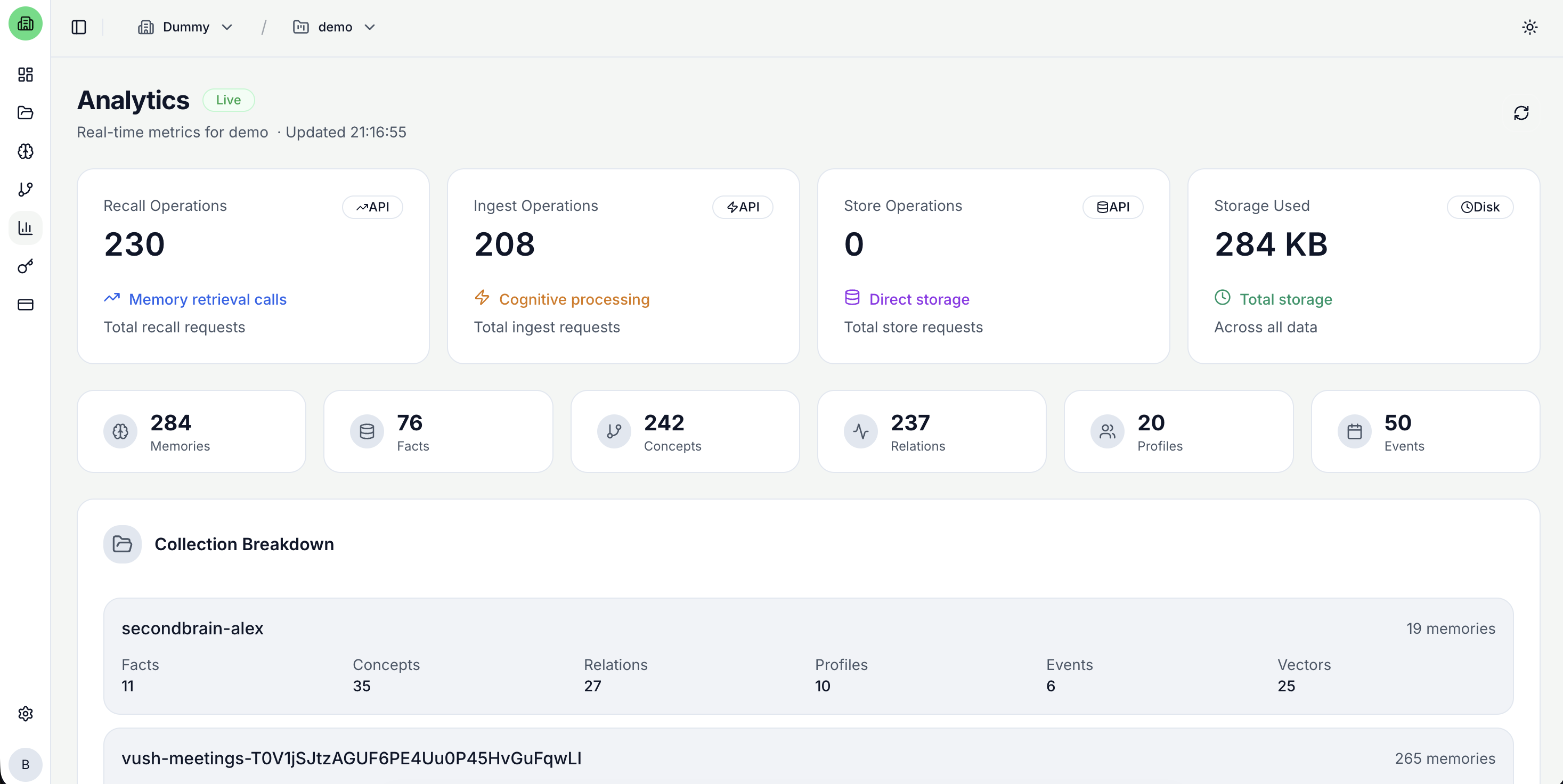Select the Analytics bar chart icon in sidebar
The height and width of the screenshot is (784, 1563).
25,227
